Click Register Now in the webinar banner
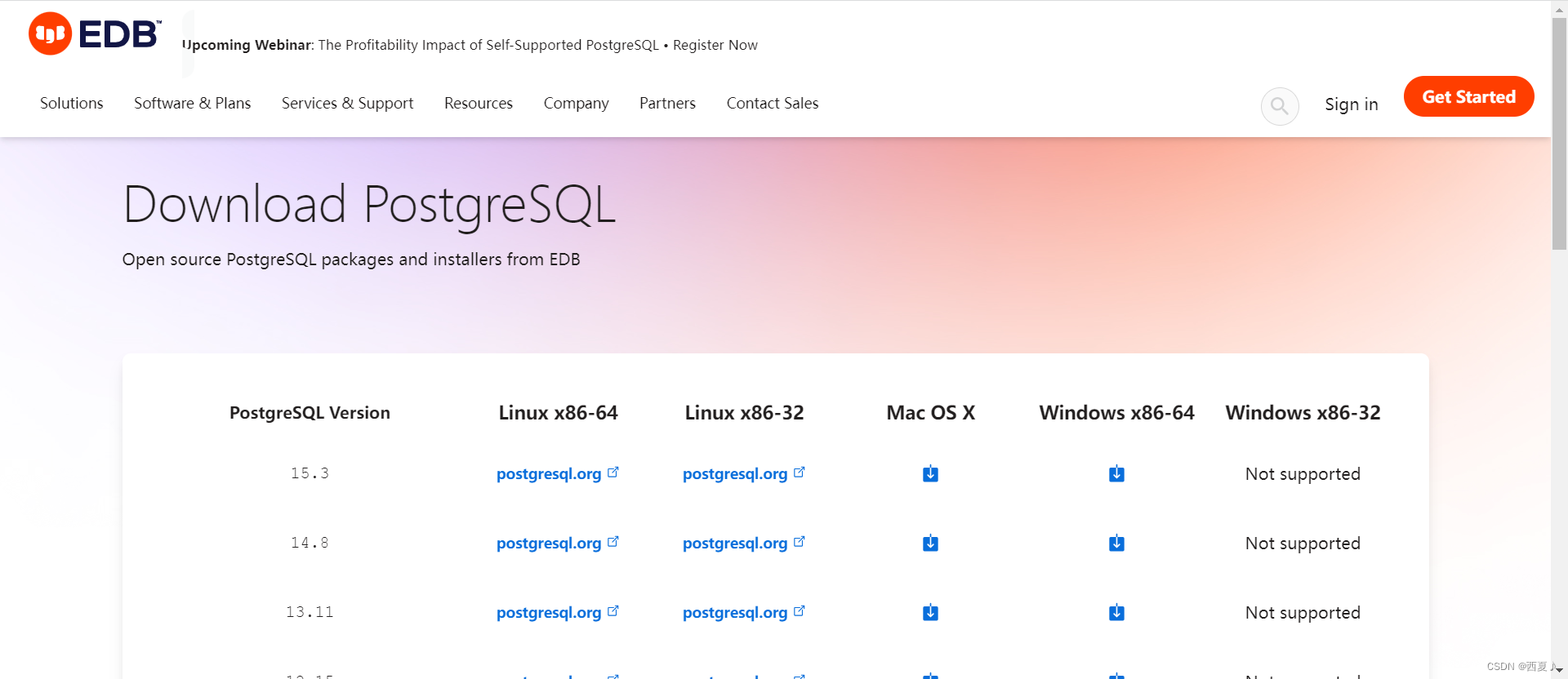Image resolution: width=1568 pixels, height=679 pixels. 715,45
